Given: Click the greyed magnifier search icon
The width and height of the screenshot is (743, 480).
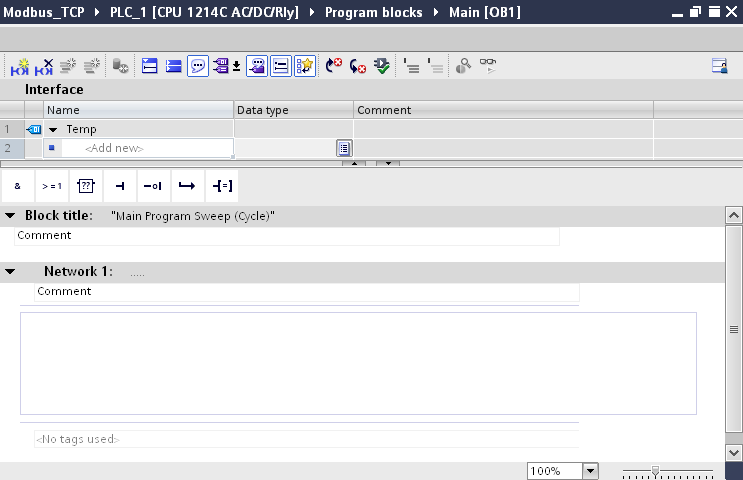Looking at the screenshot, I should (x=463, y=66).
